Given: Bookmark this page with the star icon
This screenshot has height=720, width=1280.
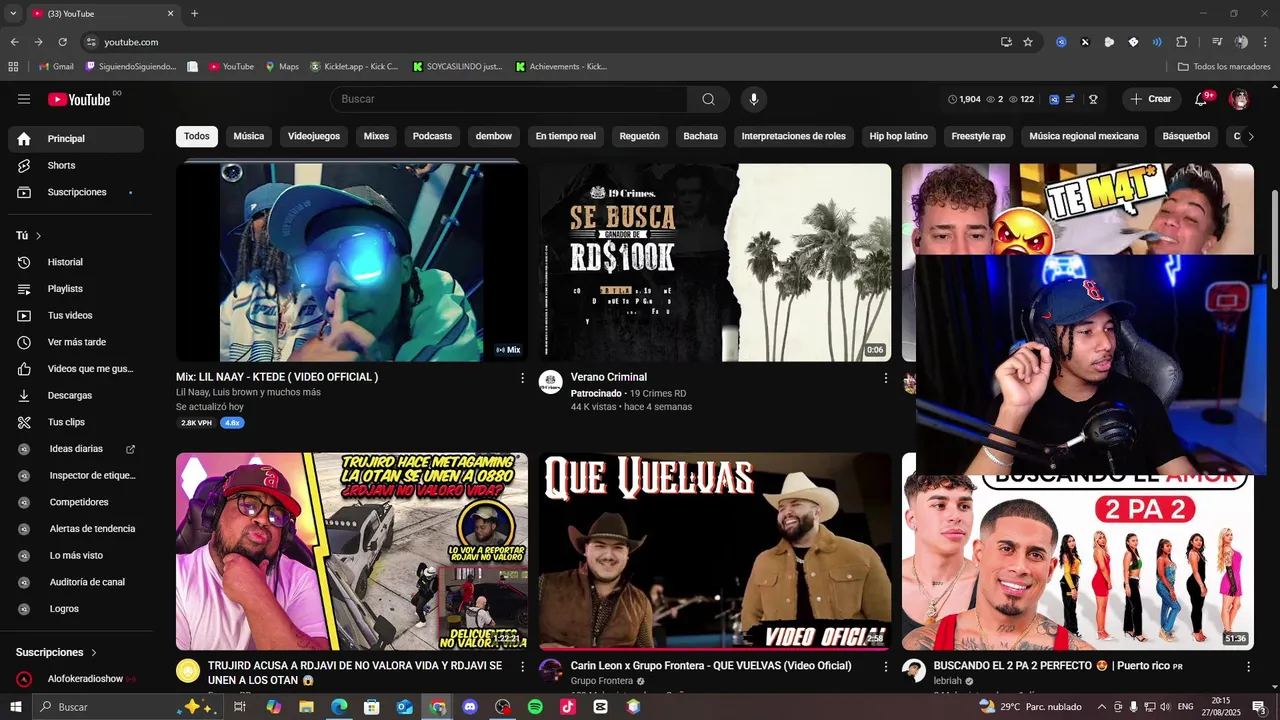Looking at the screenshot, I should [1028, 42].
